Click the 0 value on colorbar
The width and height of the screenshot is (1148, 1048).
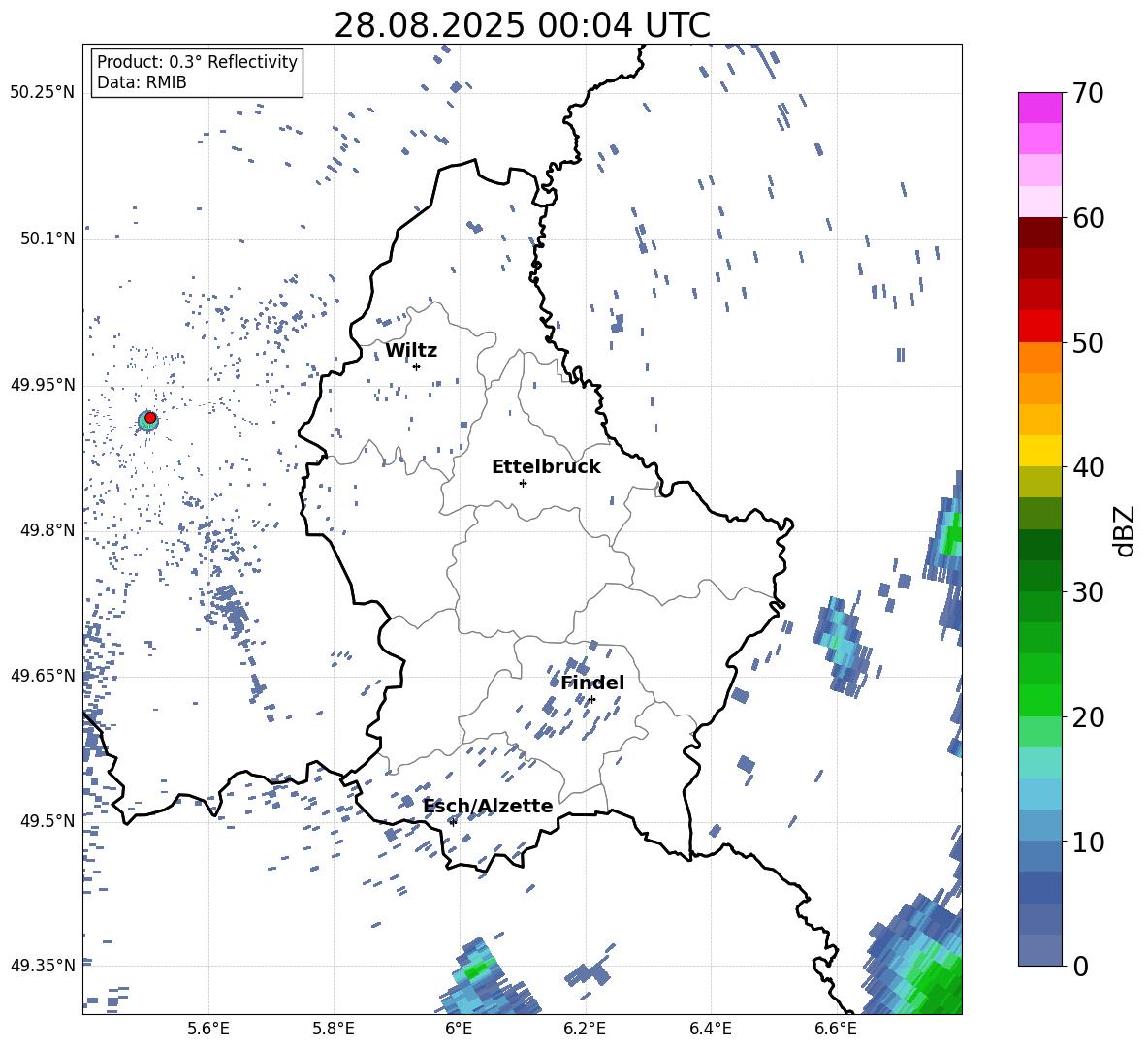coord(1080,966)
